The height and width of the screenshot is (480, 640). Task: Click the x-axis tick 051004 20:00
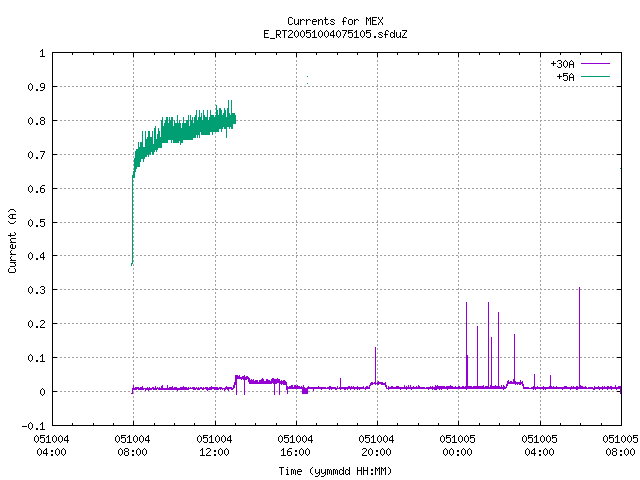376,445
